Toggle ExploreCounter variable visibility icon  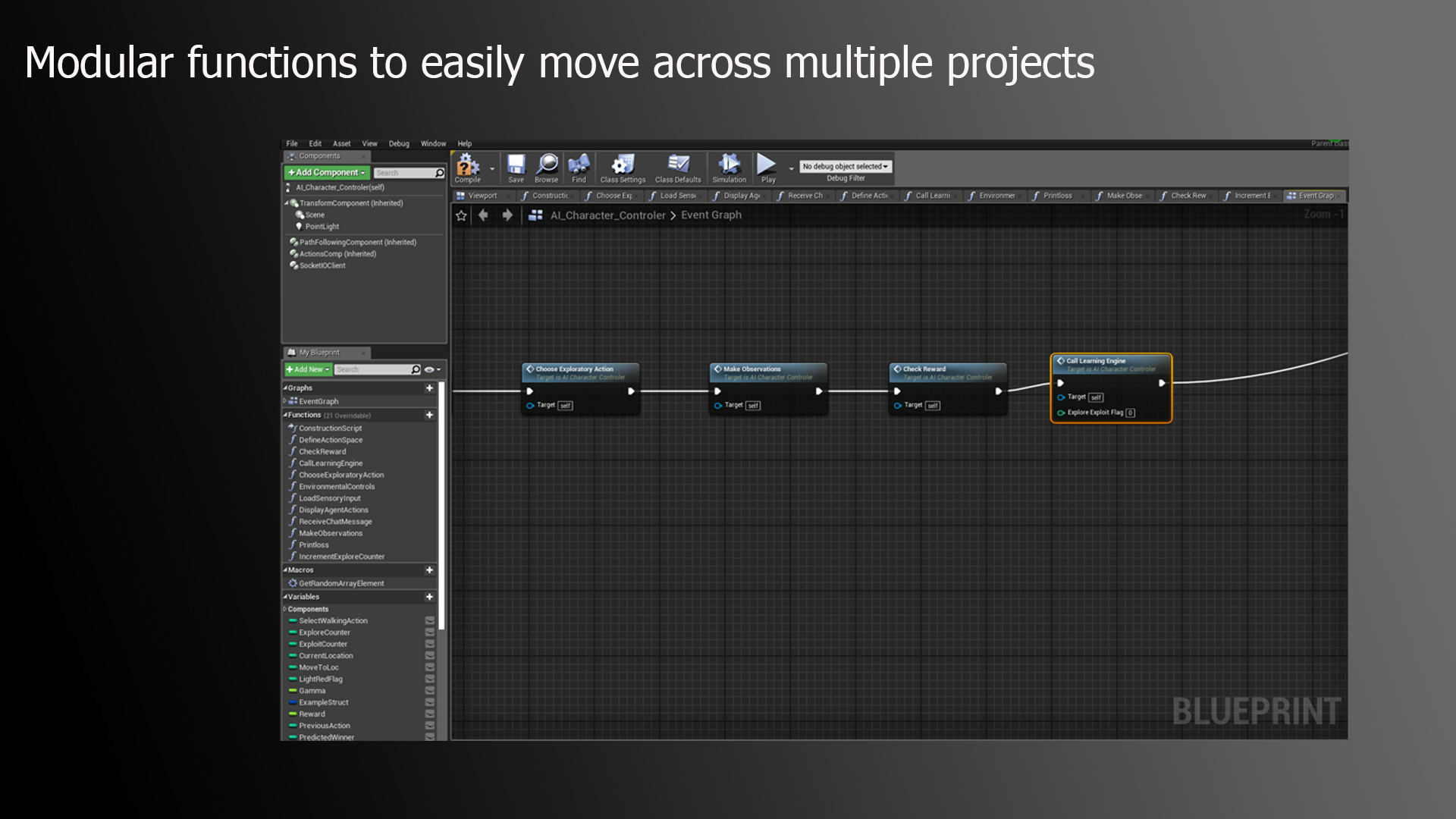(430, 632)
